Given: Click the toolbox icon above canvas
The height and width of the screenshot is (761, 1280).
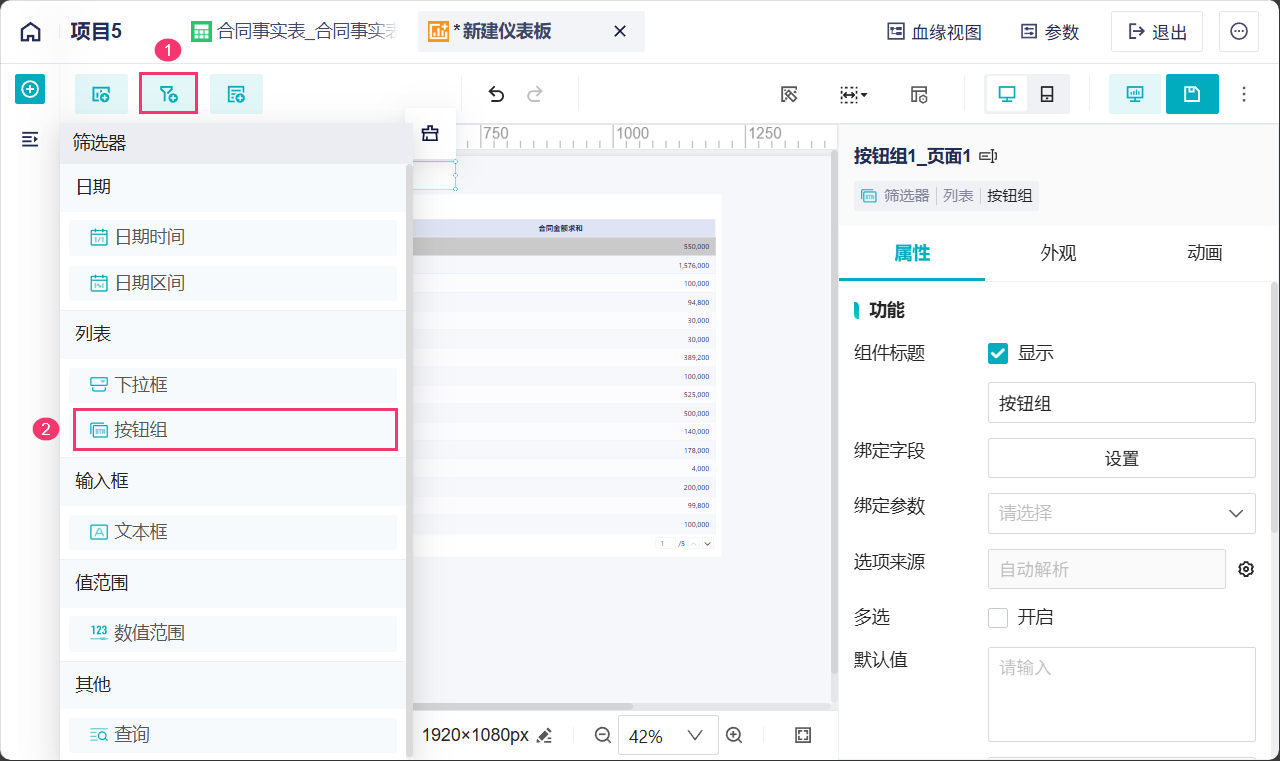Looking at the screenshot, I should pyautogui.click(x=430, y=133).
